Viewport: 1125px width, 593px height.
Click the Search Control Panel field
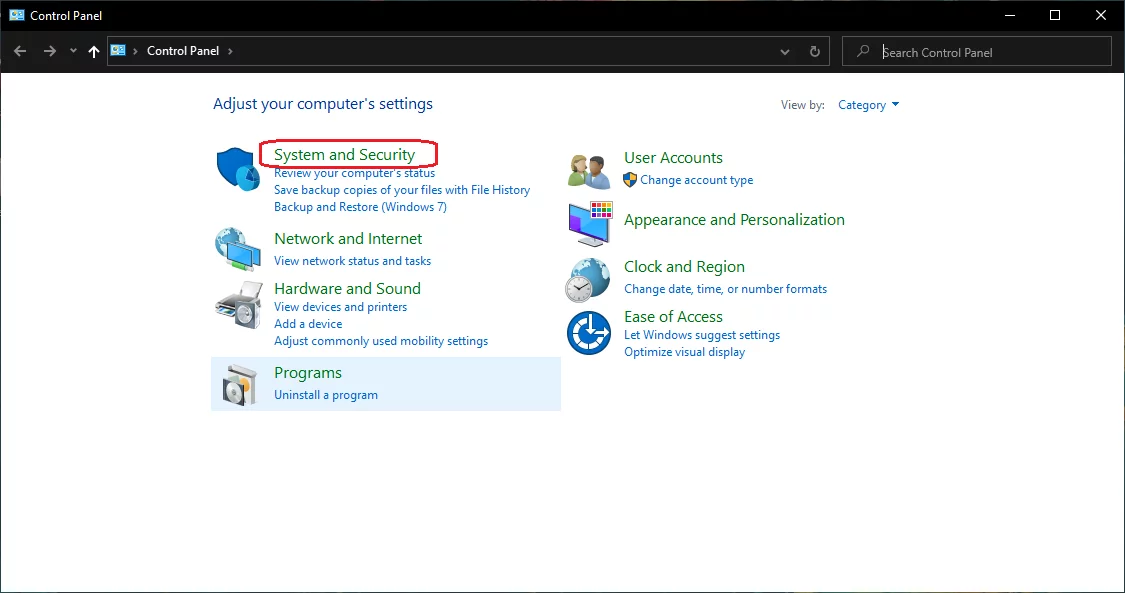pos(976,52)
